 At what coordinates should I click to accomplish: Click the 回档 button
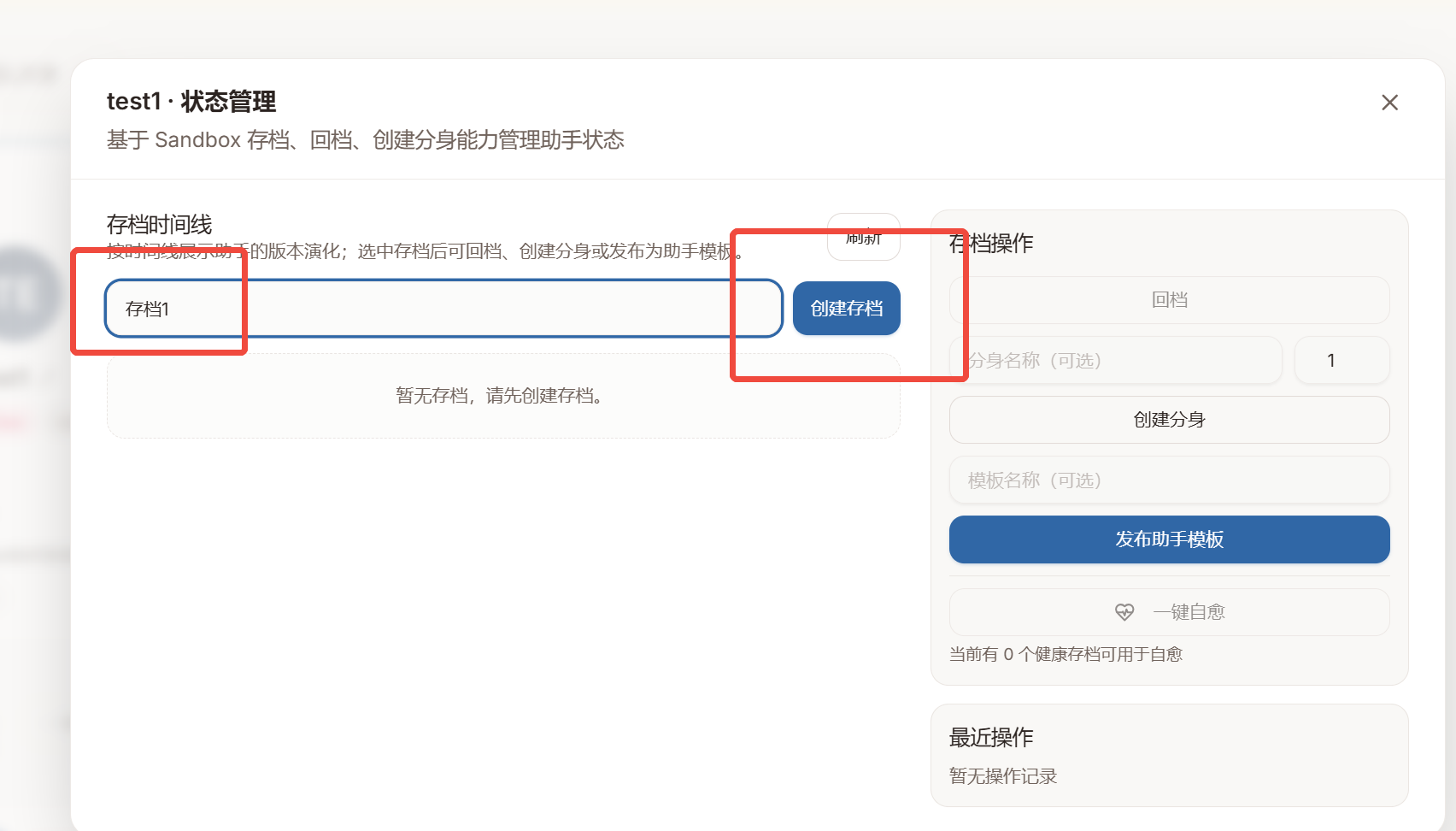click(1169, 300)
